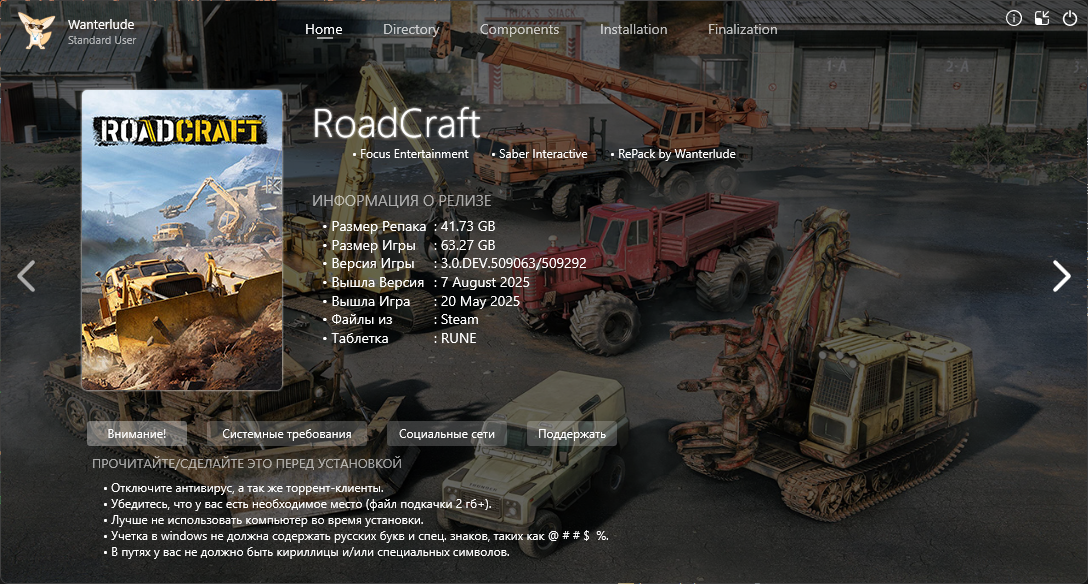Viewport: 1088px width, 584px height.
Task: Click the line about кириллицы in paths
Action: (310, 552)
